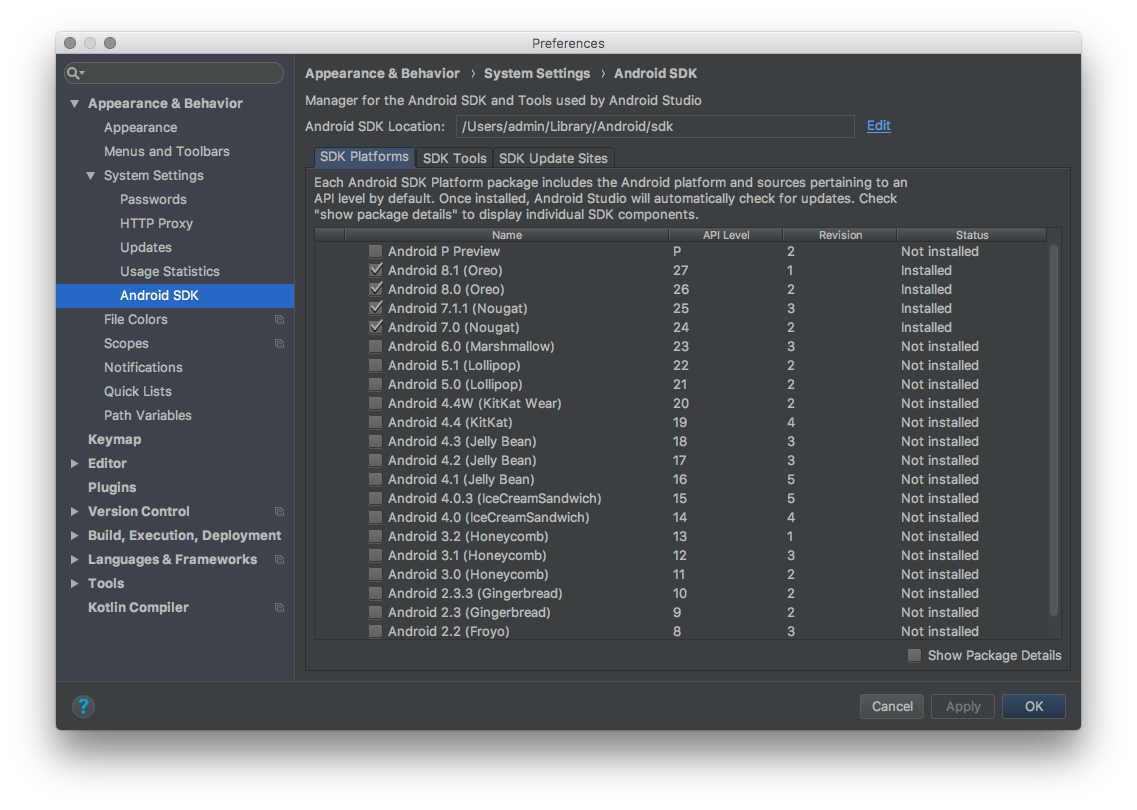Image resolution: width=1137 pixels, height=810 pixels.
Task: Uncheck Android 8.1 (Oreo) platform
Action: 375,271
